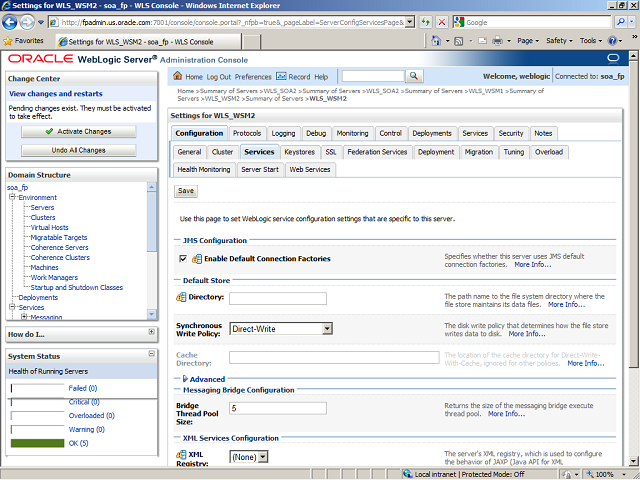This screenshot has width=640, height=480.
Task: Open the Monitoring tab
Action: 352,133
